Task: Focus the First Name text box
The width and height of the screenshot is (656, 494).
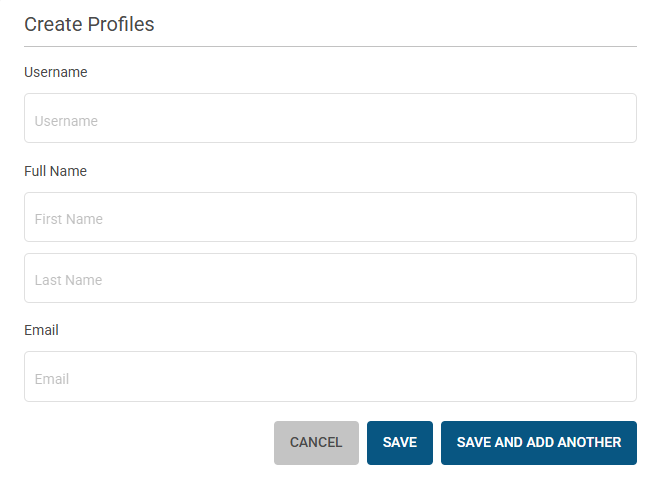Action: [x=330, y=217]
